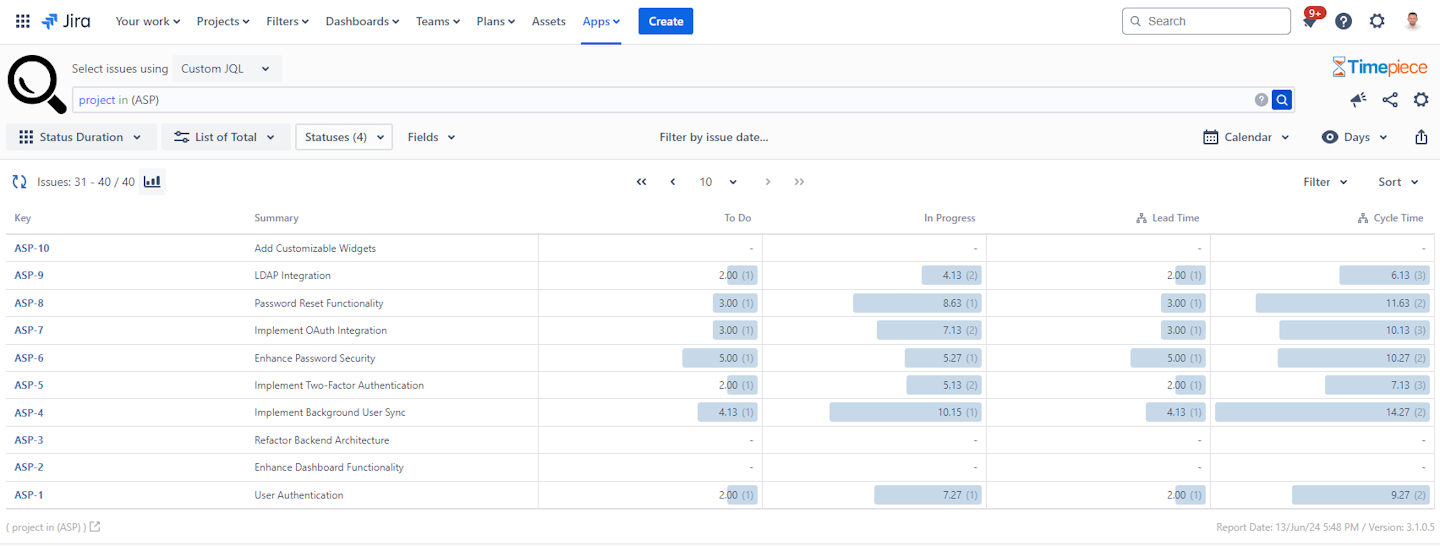This screenshot has width=1440, height=546.
Task: Open the Jira app switcher grid
Action: click(x=23, y=21)
